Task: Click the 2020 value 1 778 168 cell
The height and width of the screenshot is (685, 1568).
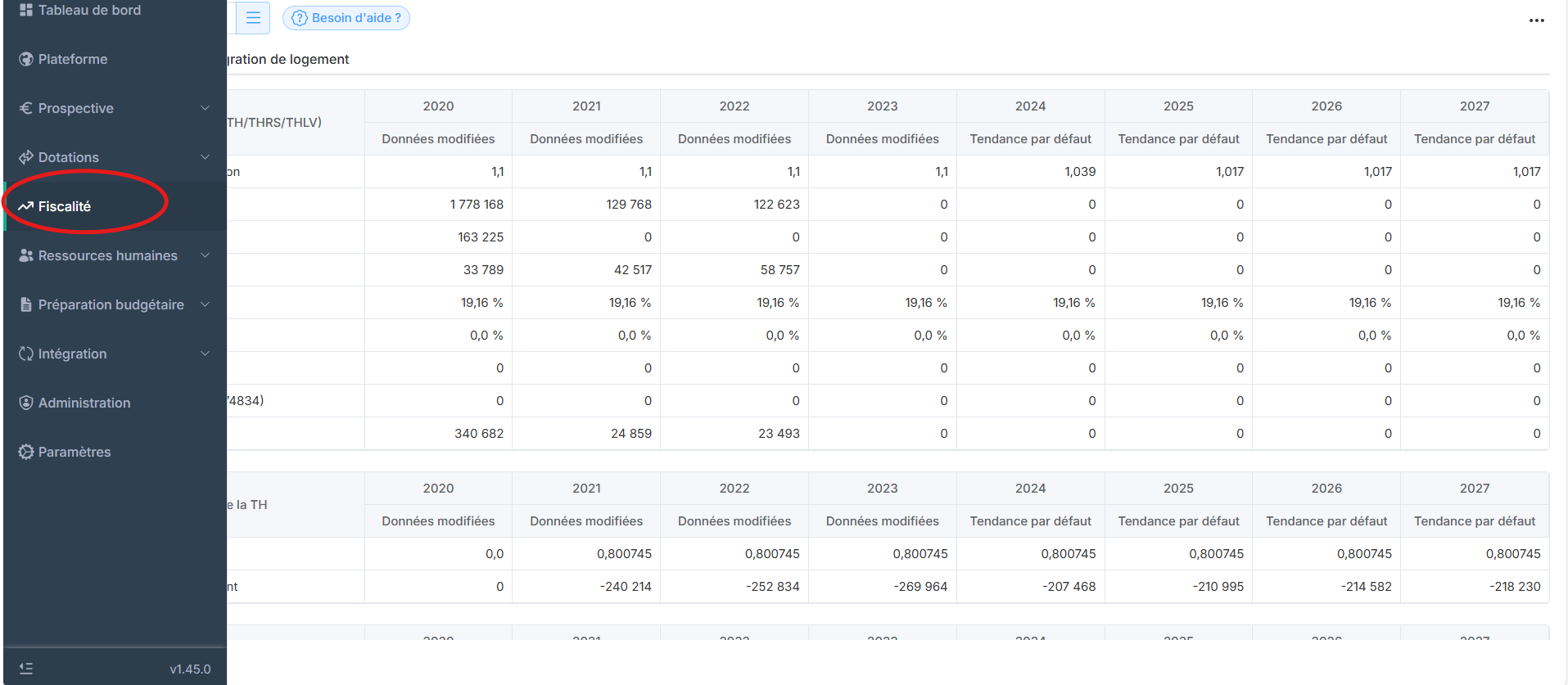Action: click(476, 205)
